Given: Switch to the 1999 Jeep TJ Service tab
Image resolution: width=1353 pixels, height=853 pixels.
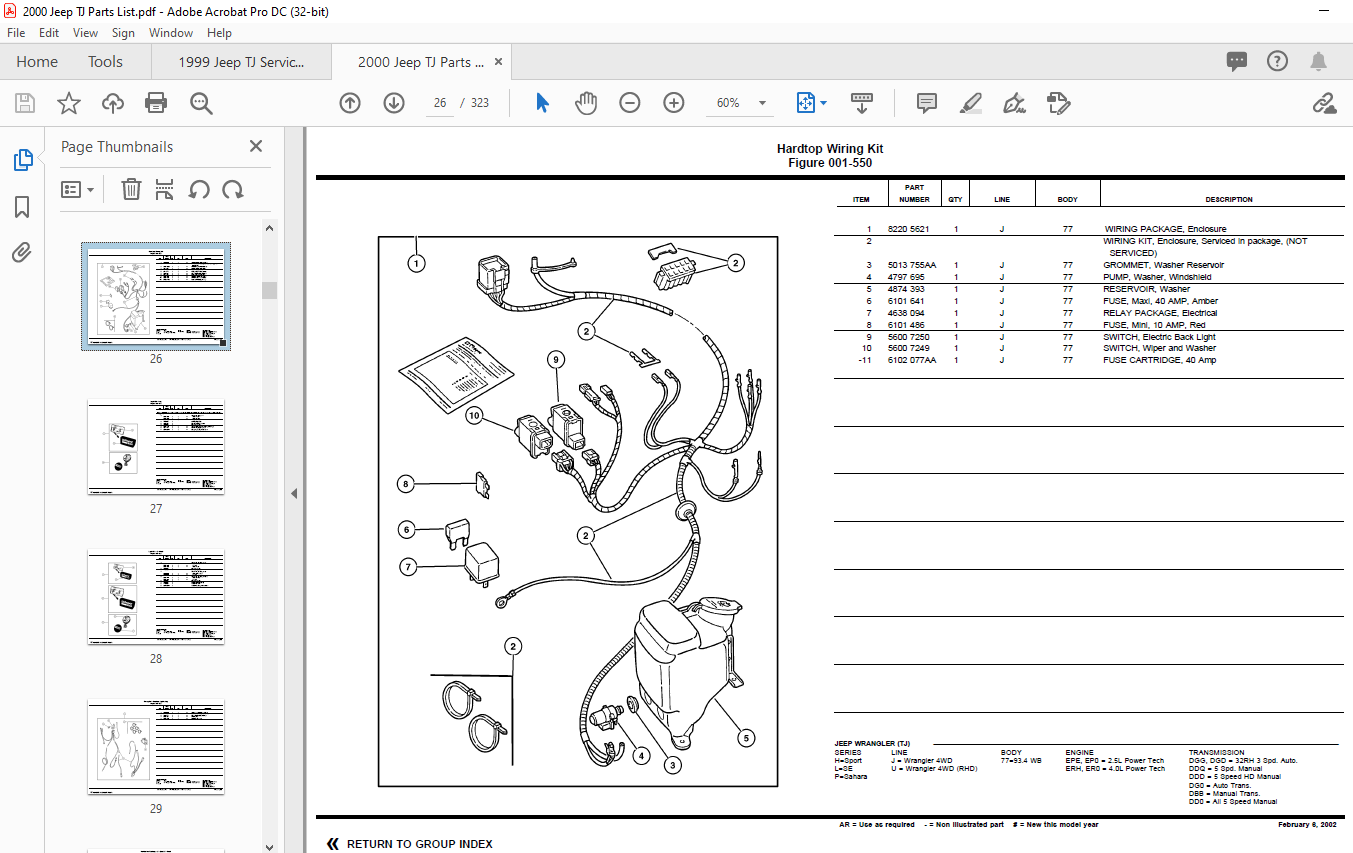Looking at the screenshot, I should click(241, 62).
